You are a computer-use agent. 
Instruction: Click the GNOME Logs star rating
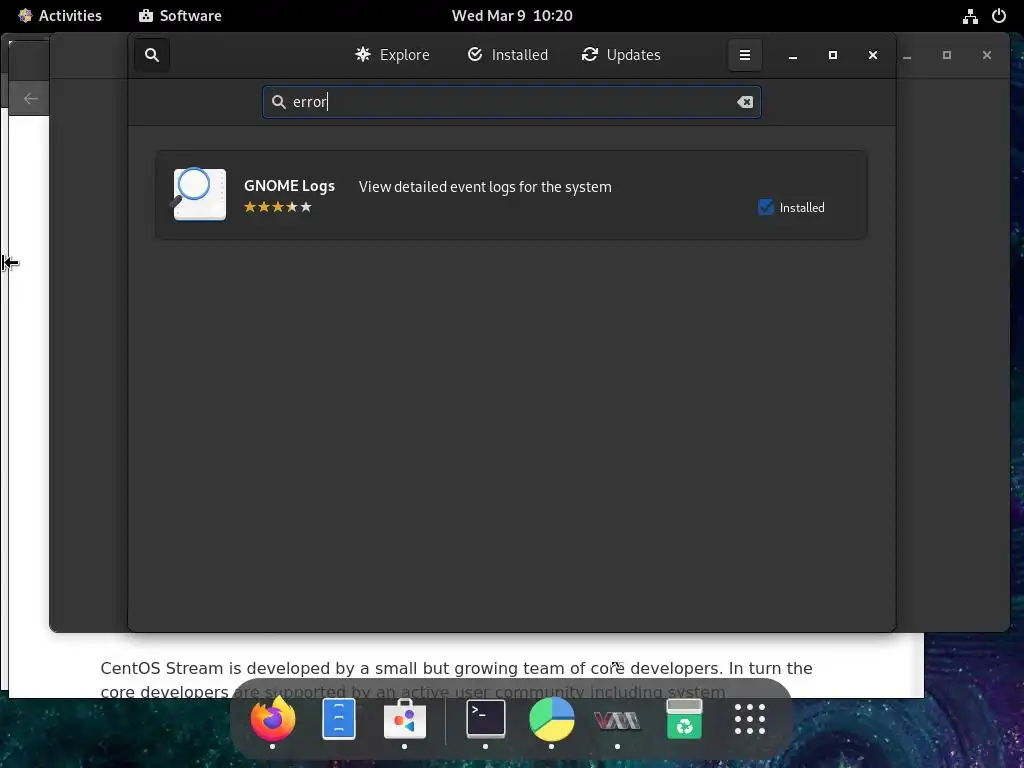tap(278, 207)
